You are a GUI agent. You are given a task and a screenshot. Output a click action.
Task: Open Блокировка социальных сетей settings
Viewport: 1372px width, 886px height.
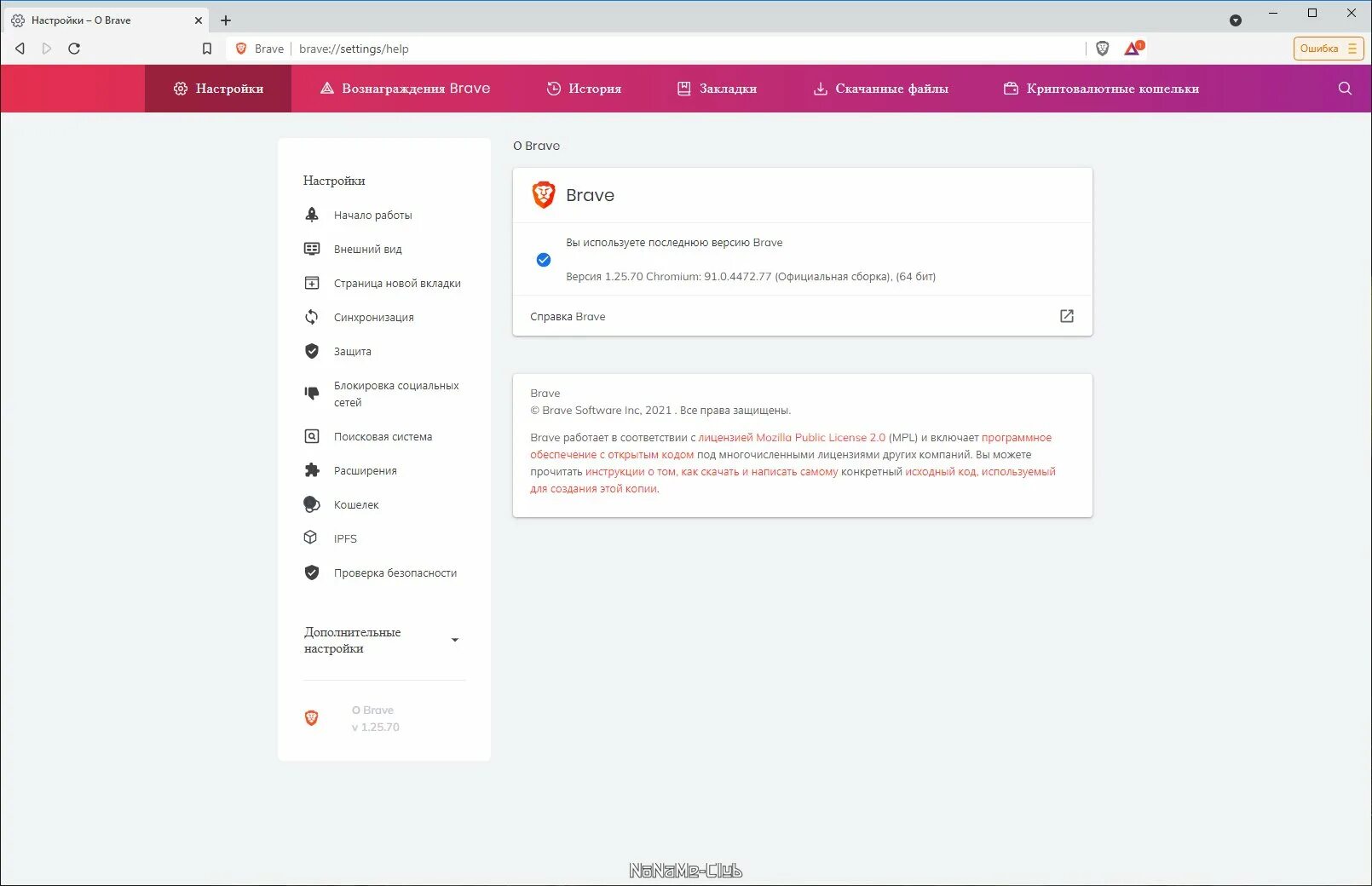[396, 394]
